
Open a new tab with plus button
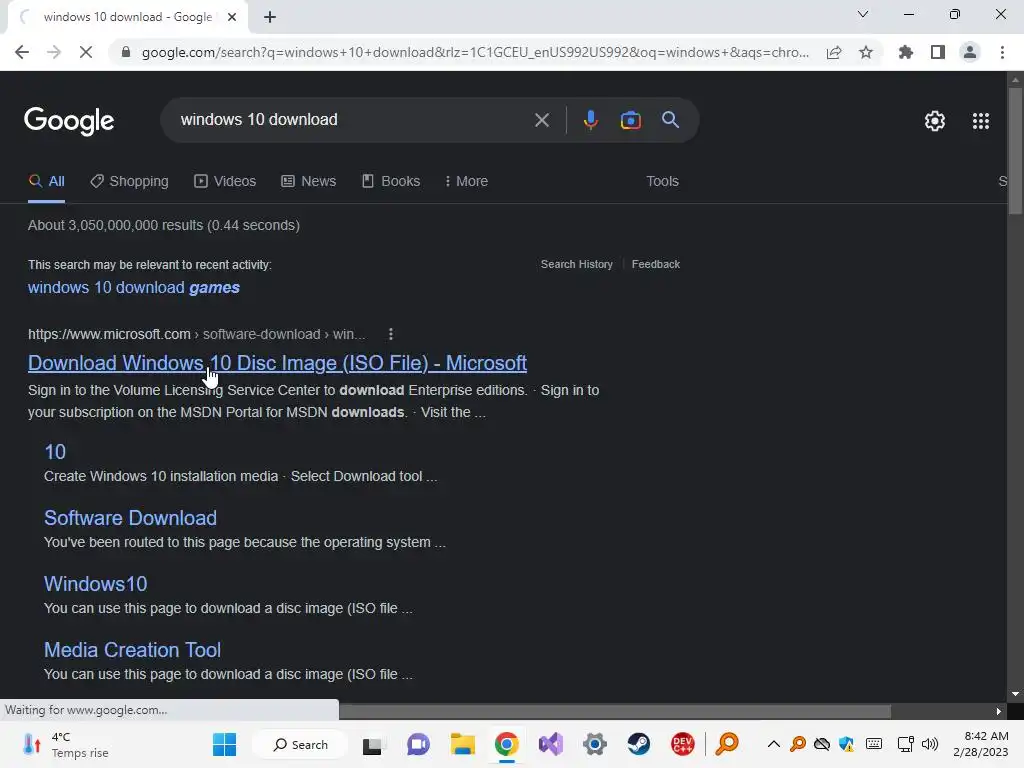coord(270,17)
